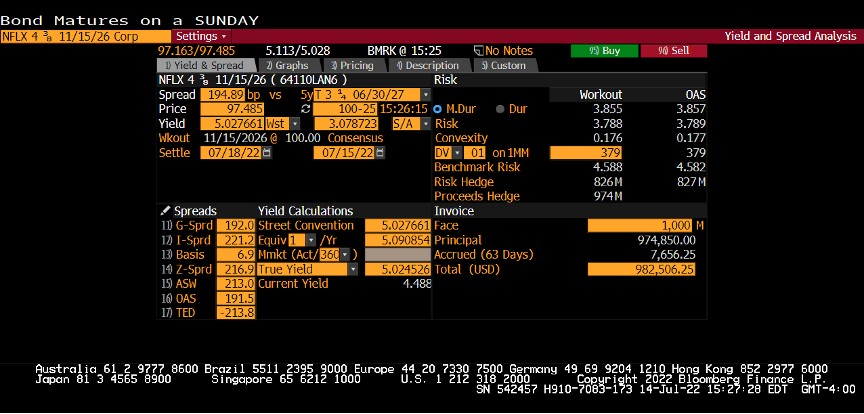The width and height of the screenshot is (864, 414).
Task: Click the Proceeds Hedge 974M value
Action: (608, 196)
